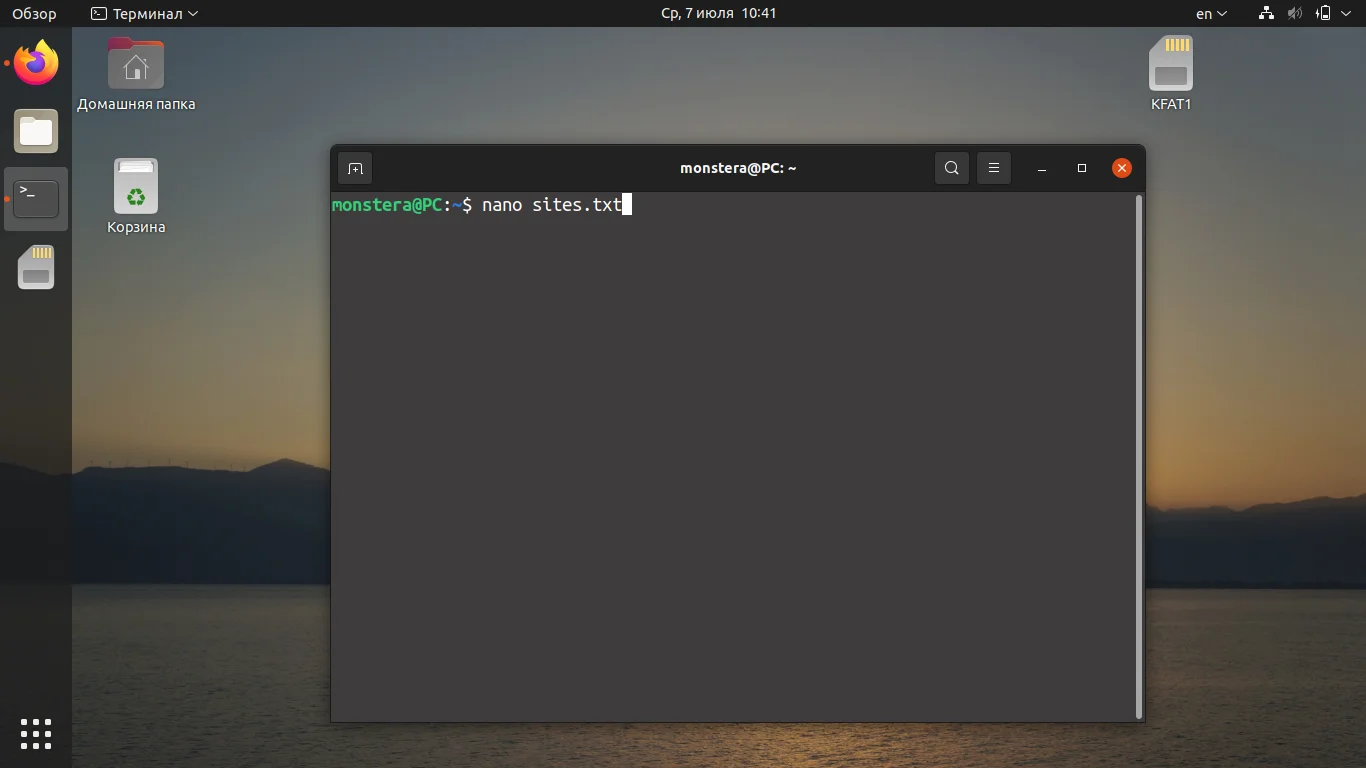Image resolution: width=1366 pixels, height=768 pixels.
Task: Maximize the terminal window
Action: pyautogui.click(x=1082, y=168)
